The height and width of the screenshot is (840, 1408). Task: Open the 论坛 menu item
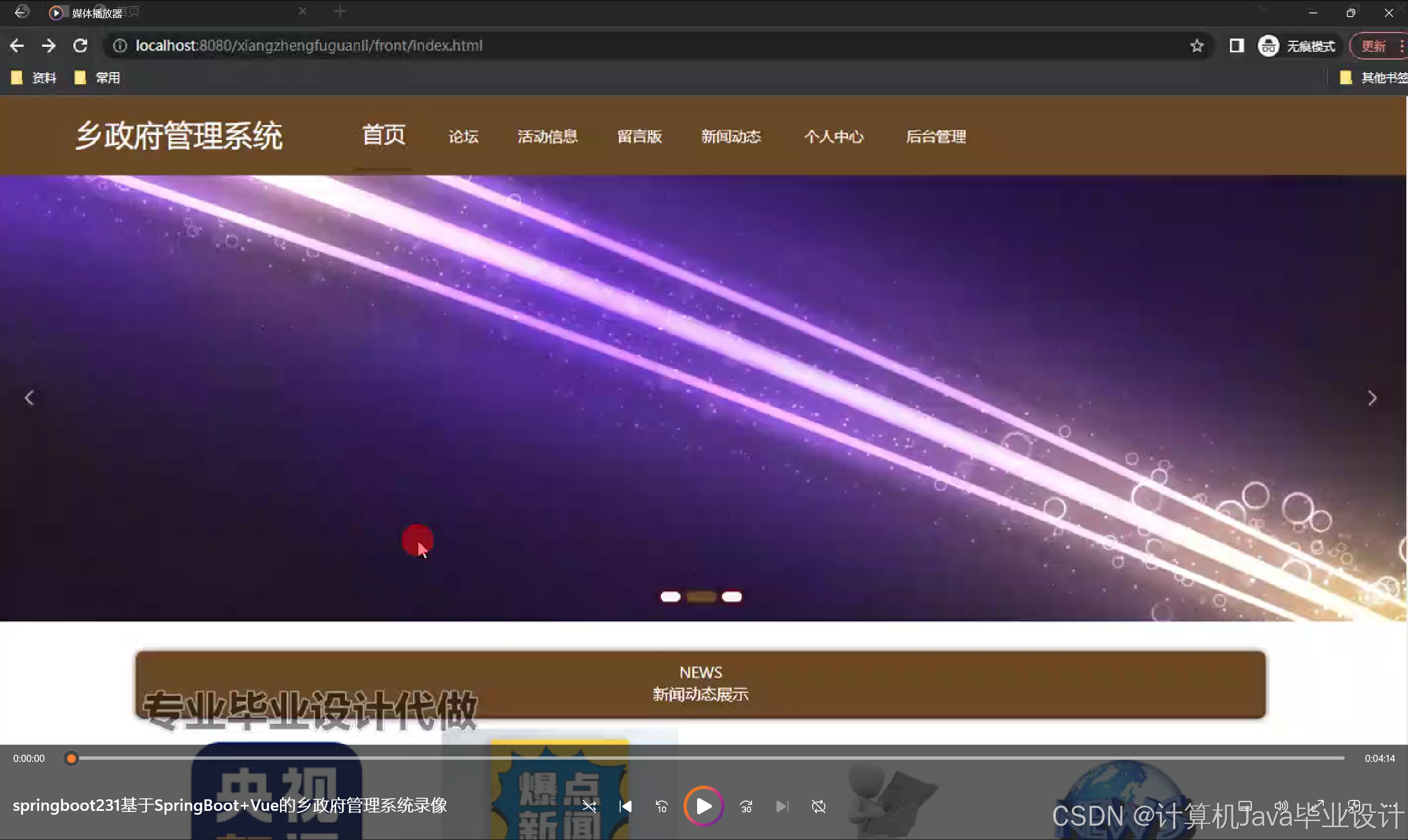(x=463, y=136)
